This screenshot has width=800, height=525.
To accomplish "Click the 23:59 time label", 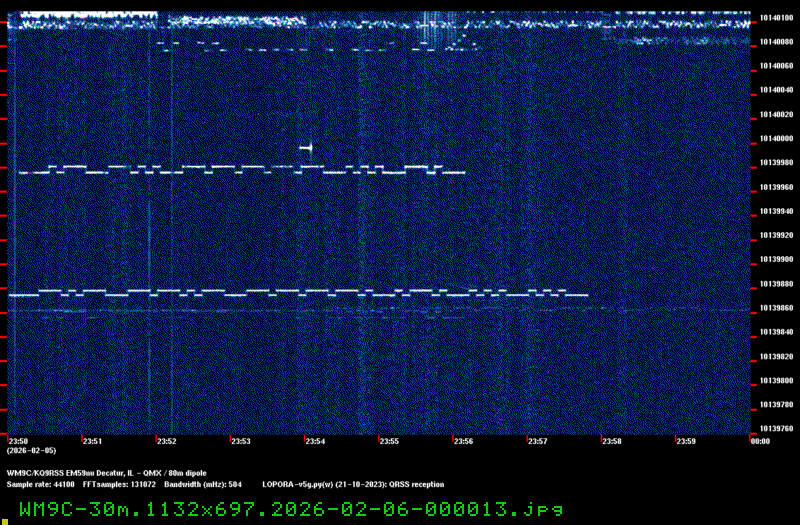I will click(x=686, y=441).
